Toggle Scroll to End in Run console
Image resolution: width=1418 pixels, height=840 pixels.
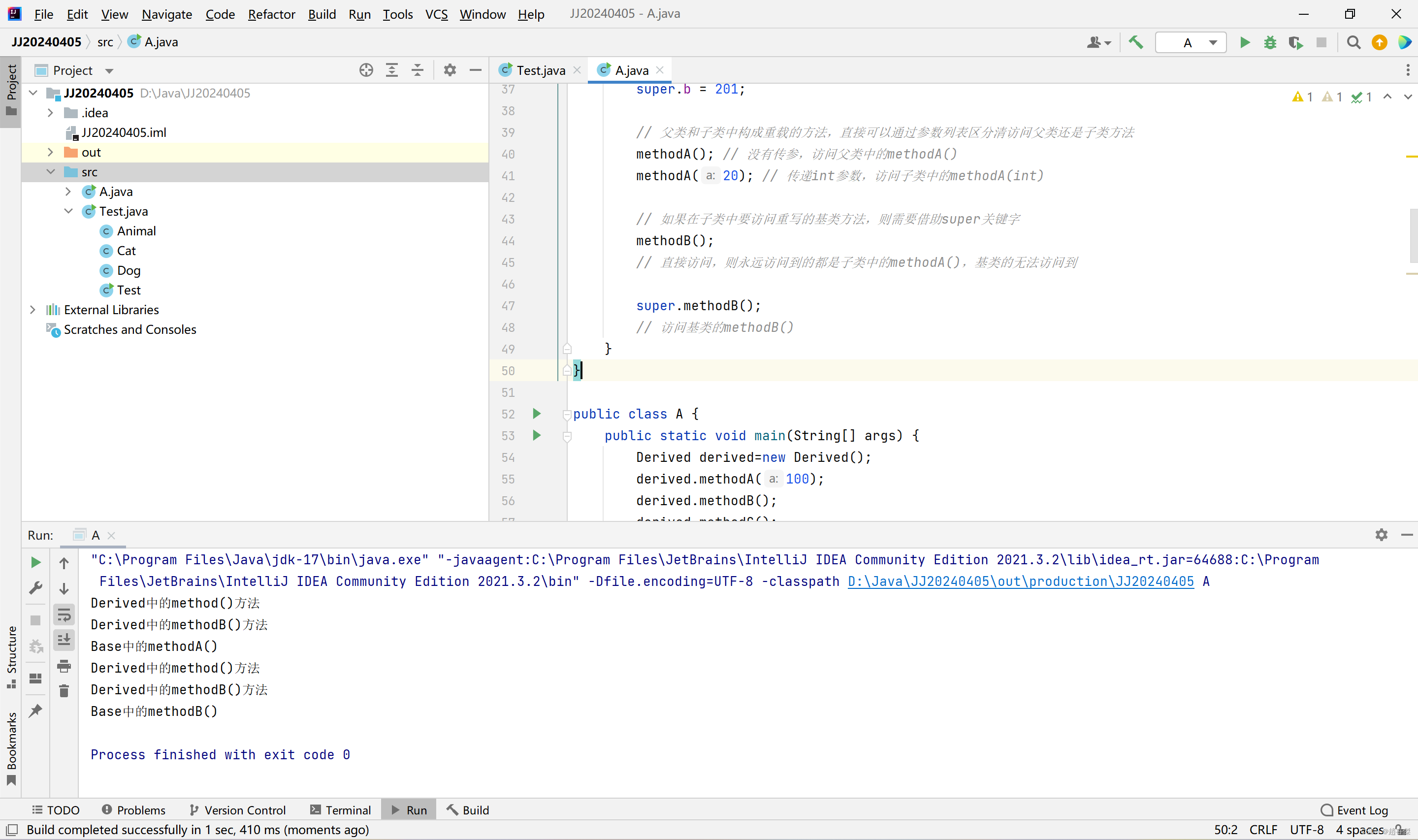64,640
